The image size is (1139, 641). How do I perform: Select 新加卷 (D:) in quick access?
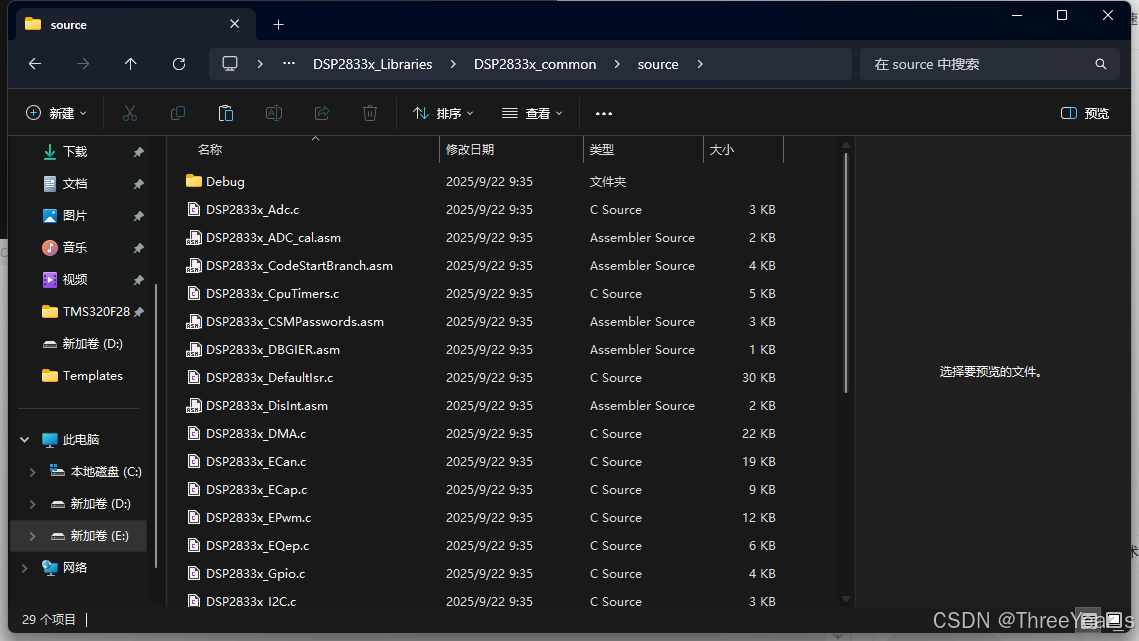[x=82, y=344]
